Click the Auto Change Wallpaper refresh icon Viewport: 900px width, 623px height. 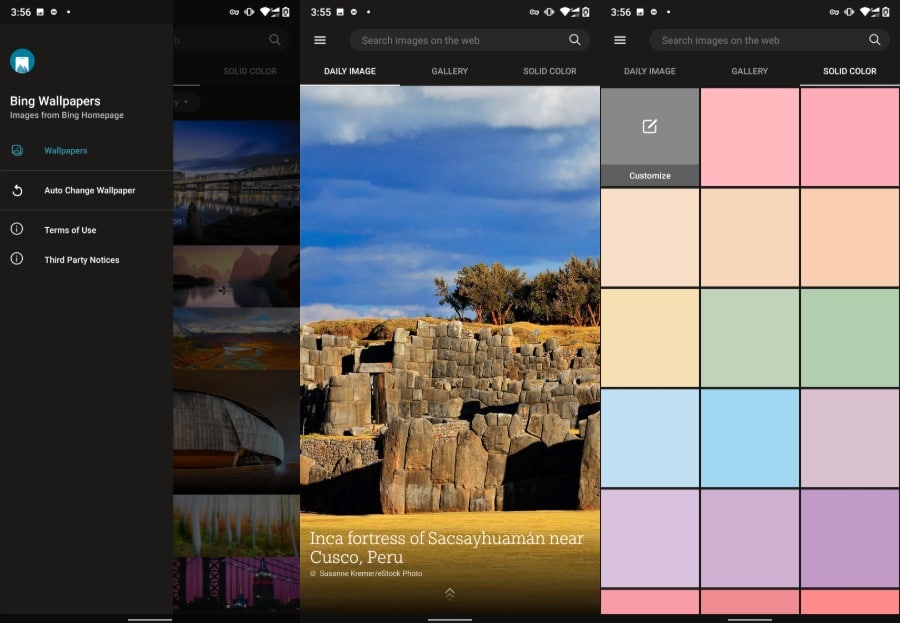pos(17,190)
